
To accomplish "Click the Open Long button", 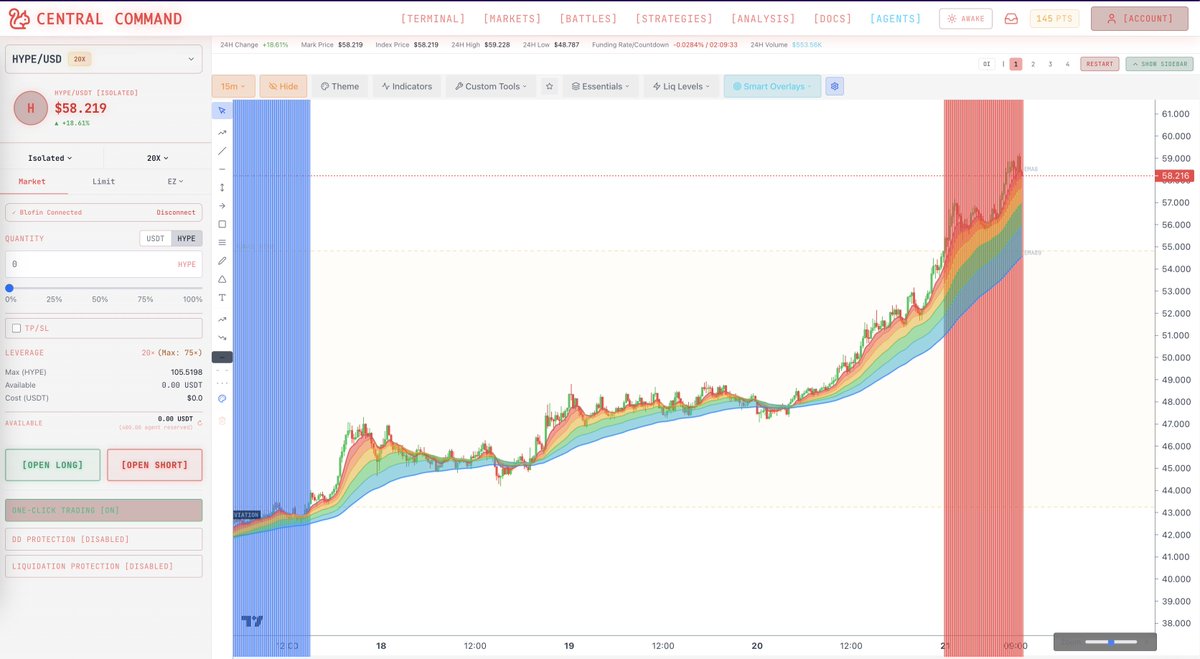I will click(x=53, y=465).
